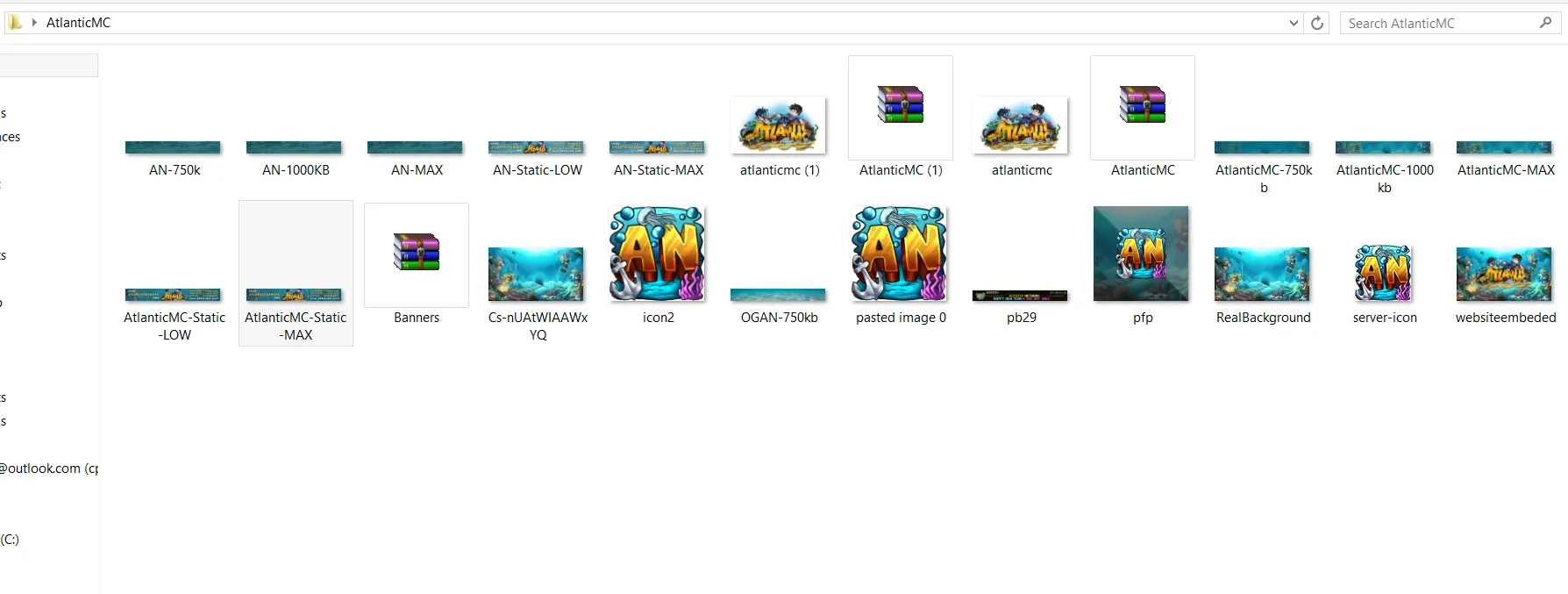Select the AN-MAX banner file
The width and height of the screenshot is (1568, 594).
tap(416, 147)
